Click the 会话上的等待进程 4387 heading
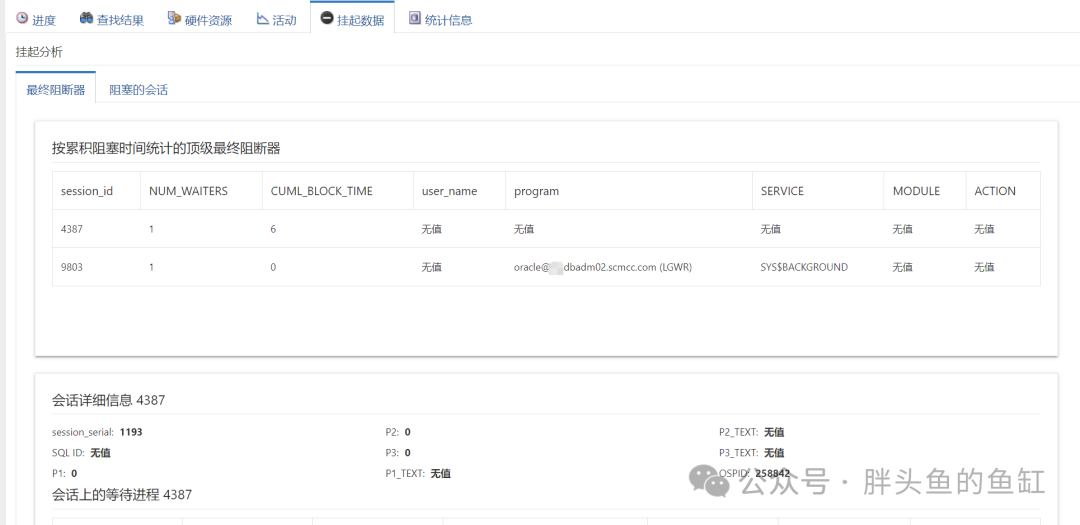The width and height of the screenshot is (1080, 525). pyautogui.click(x=122, y=495)
